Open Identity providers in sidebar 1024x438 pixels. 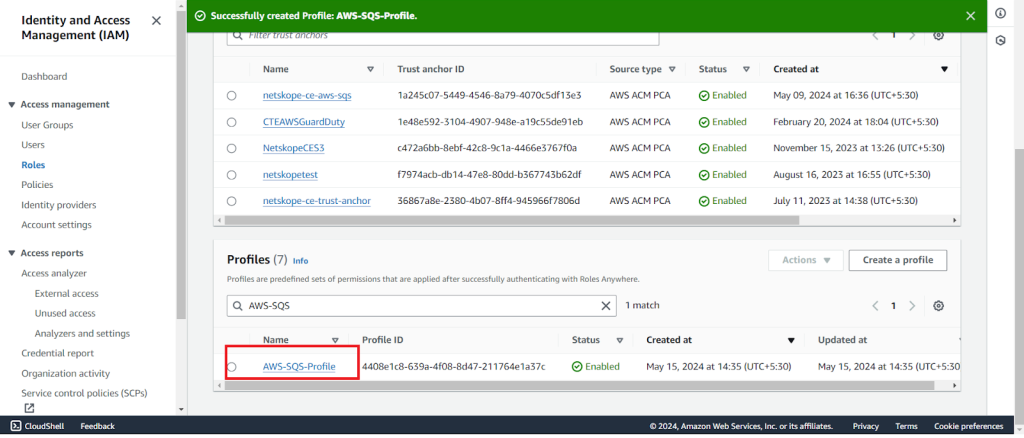[x=58, y=205]
